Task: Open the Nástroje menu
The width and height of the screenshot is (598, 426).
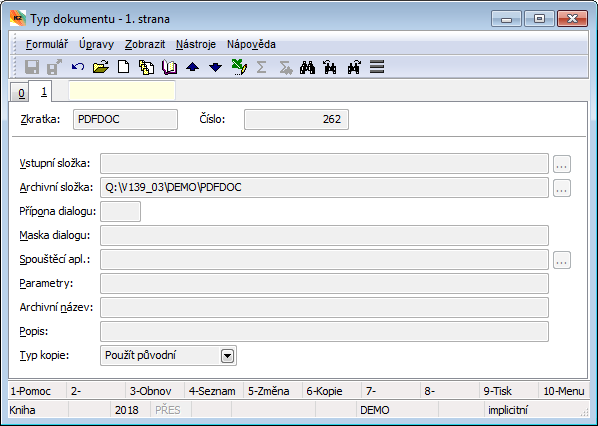Action: pyautogui.click(x=196, y=44)
